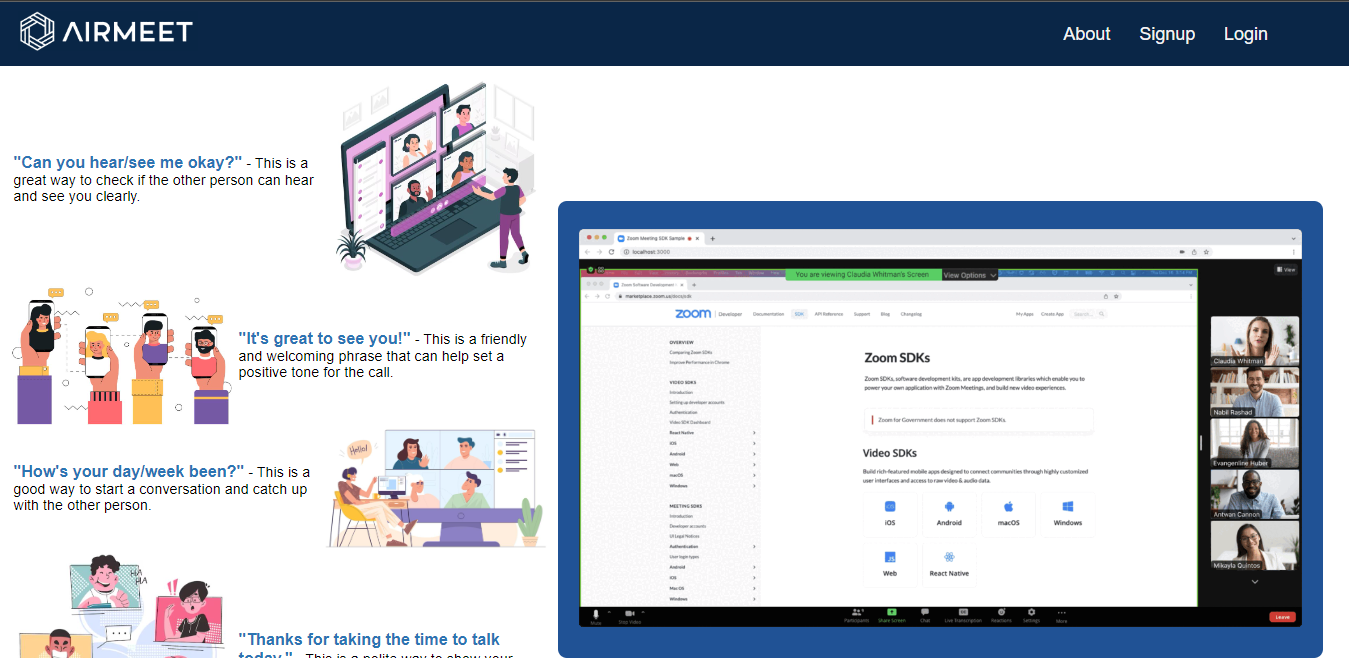Screen dimensions: 1349x658
Task: Click "How's your day/week been?" heading
Action: [129, 471]
